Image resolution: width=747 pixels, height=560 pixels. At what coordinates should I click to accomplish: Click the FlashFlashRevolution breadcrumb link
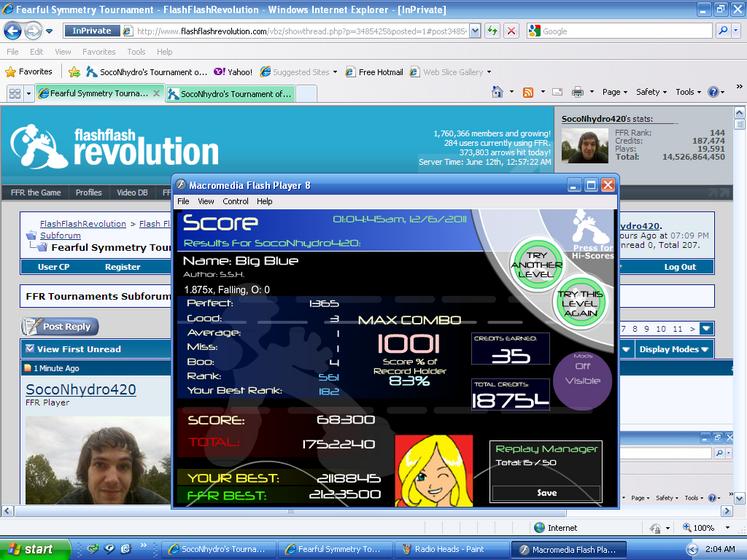coord(83,224)
